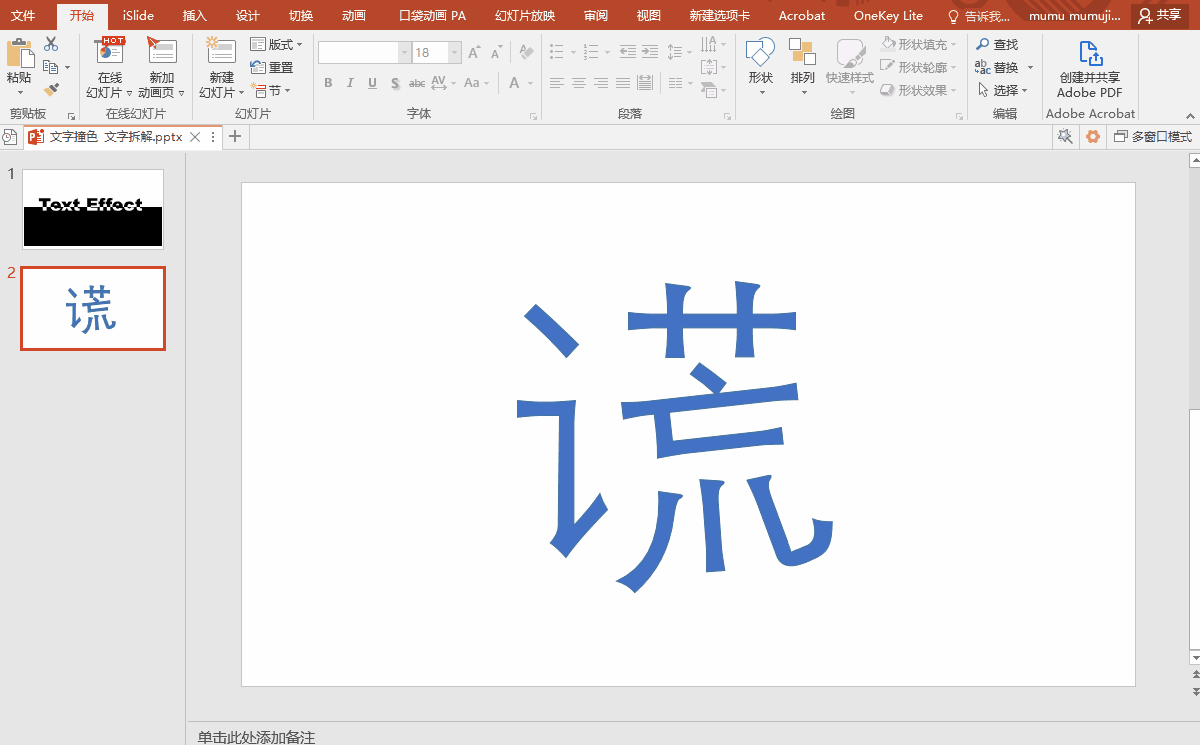1200x745 pixels.
Task: Toggle Align Right paragraph alignment
Action: (x=601, y=83)
